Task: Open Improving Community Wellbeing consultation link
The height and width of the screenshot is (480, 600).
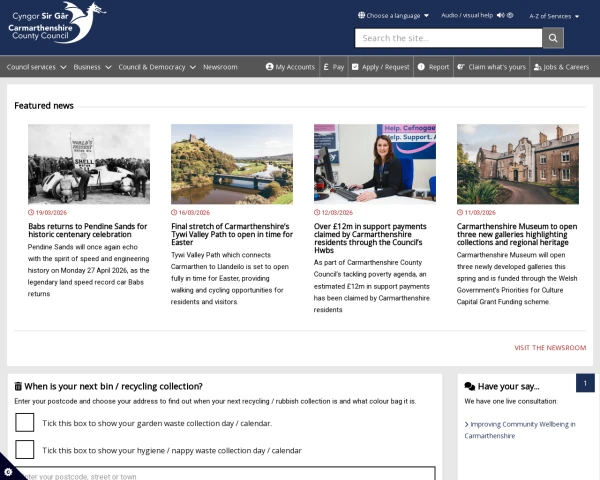Action: [520, 430]
